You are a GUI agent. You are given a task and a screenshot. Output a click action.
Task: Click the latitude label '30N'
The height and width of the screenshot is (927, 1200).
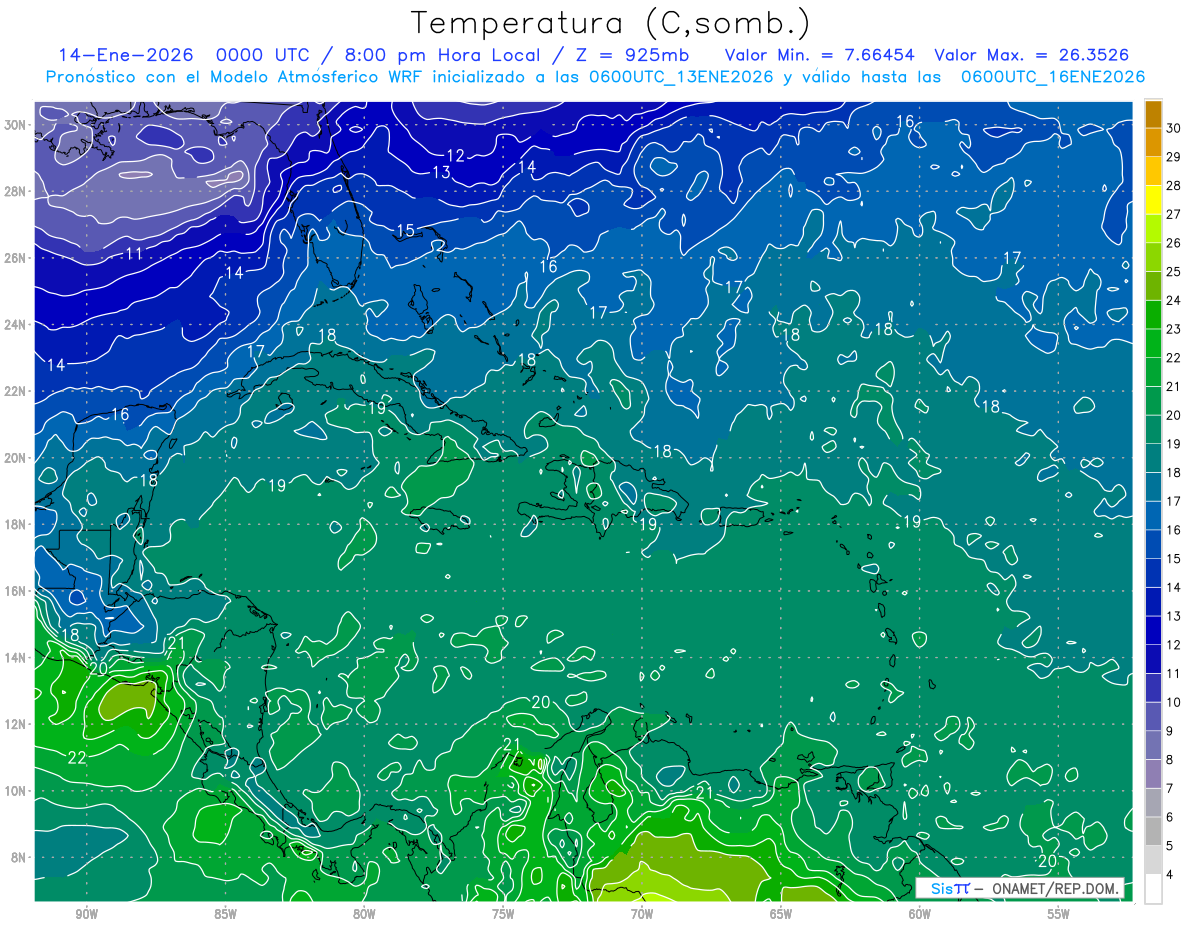(16, 125)
